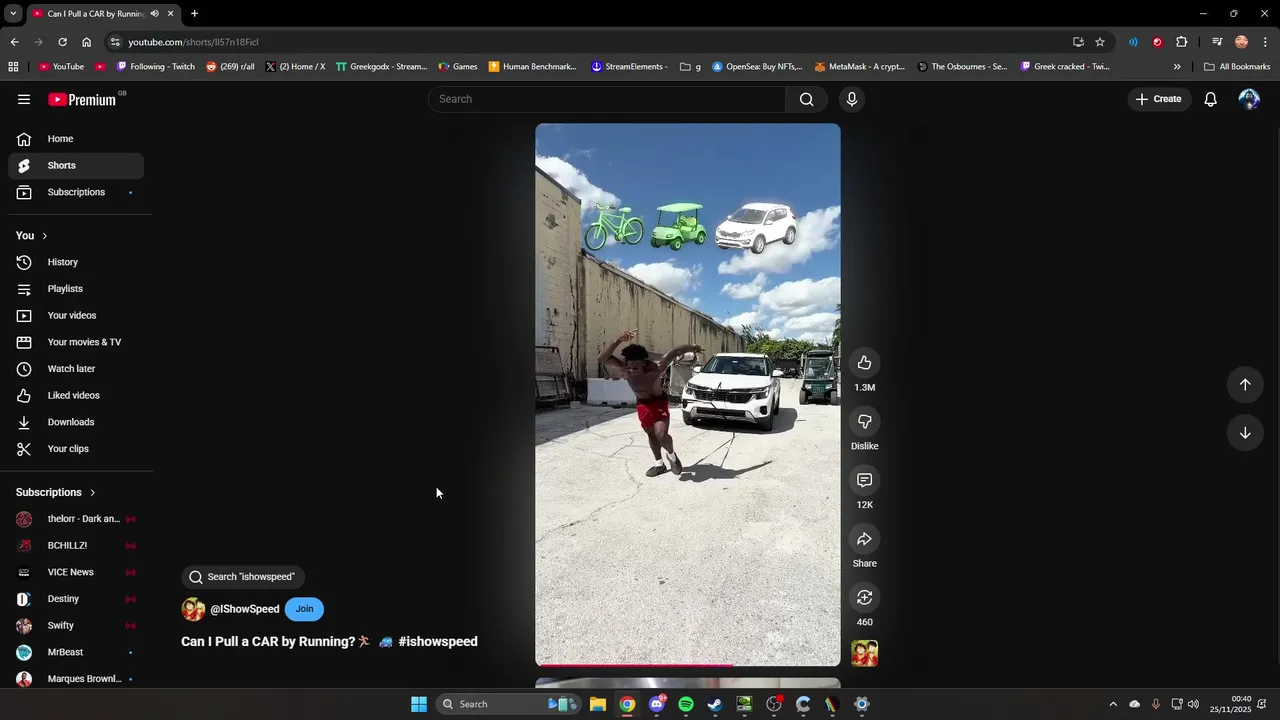The height and width of the screenshot is (720, 1280).
Task: Click the Share arrow icon
Action: click(x=865, y=540)
